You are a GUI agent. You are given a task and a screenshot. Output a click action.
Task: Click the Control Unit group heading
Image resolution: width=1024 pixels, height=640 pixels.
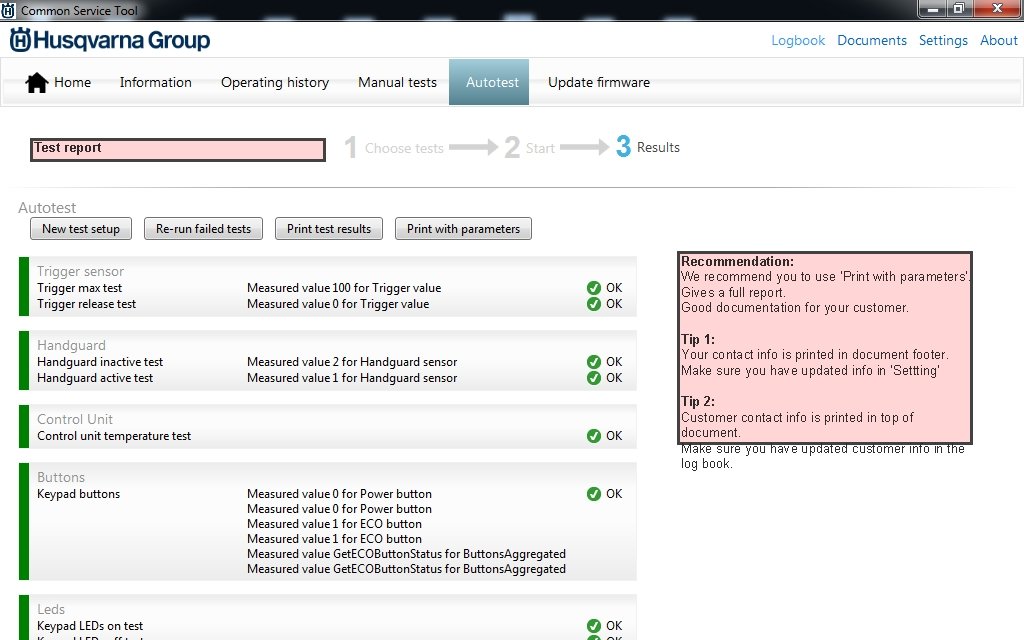coord(74,419)
